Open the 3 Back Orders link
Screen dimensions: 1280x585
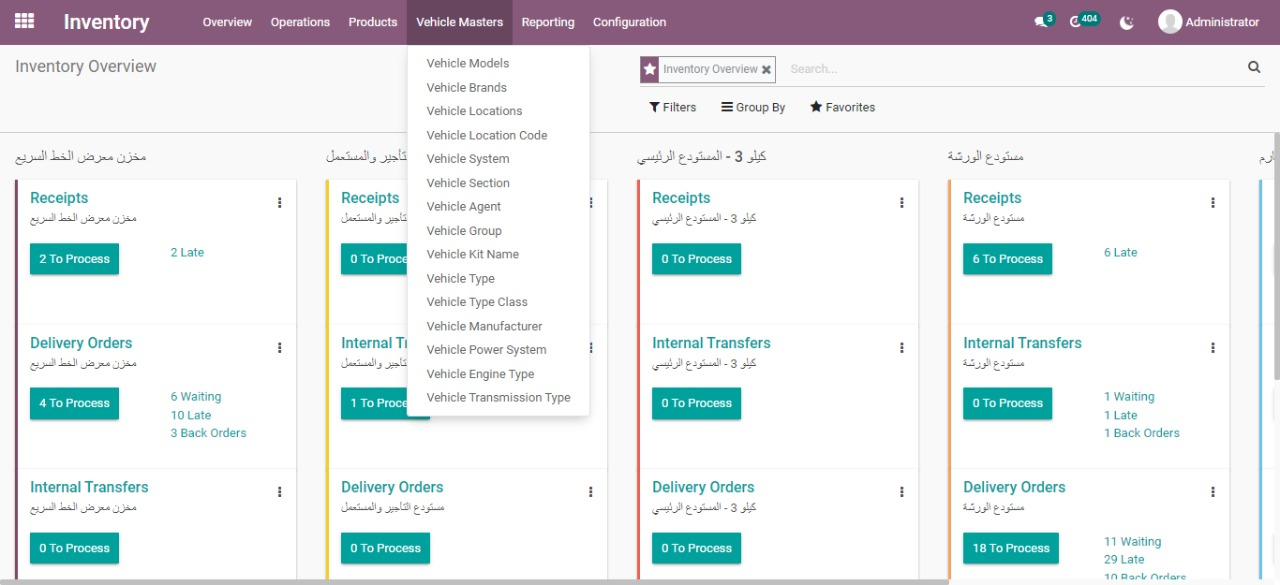[208, 433]
